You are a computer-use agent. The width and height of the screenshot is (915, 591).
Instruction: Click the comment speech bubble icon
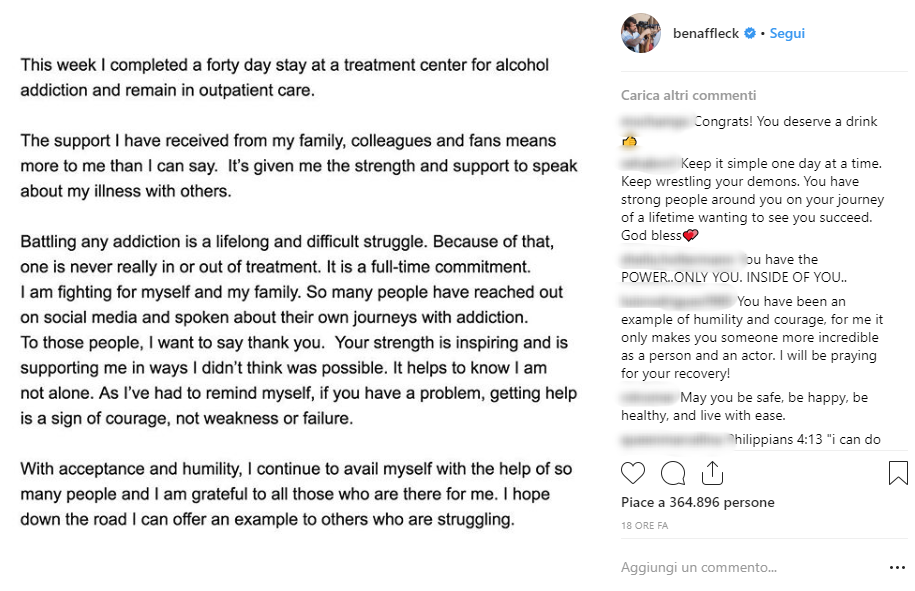[x=673, y=473]
